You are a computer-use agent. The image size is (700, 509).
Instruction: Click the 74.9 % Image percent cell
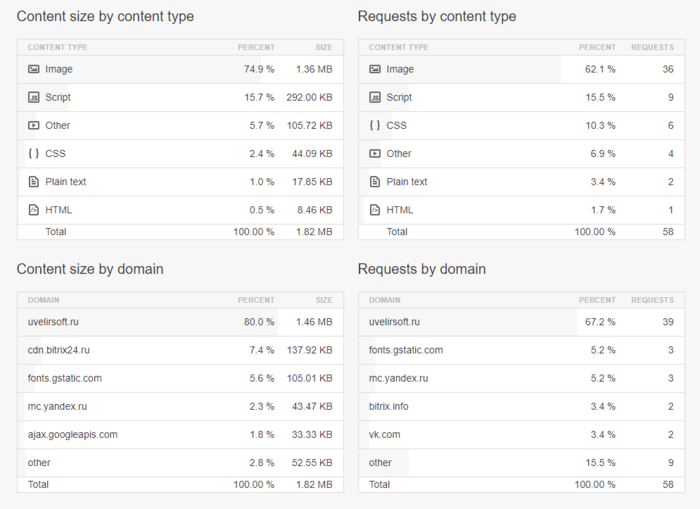(x=259, y=69)
